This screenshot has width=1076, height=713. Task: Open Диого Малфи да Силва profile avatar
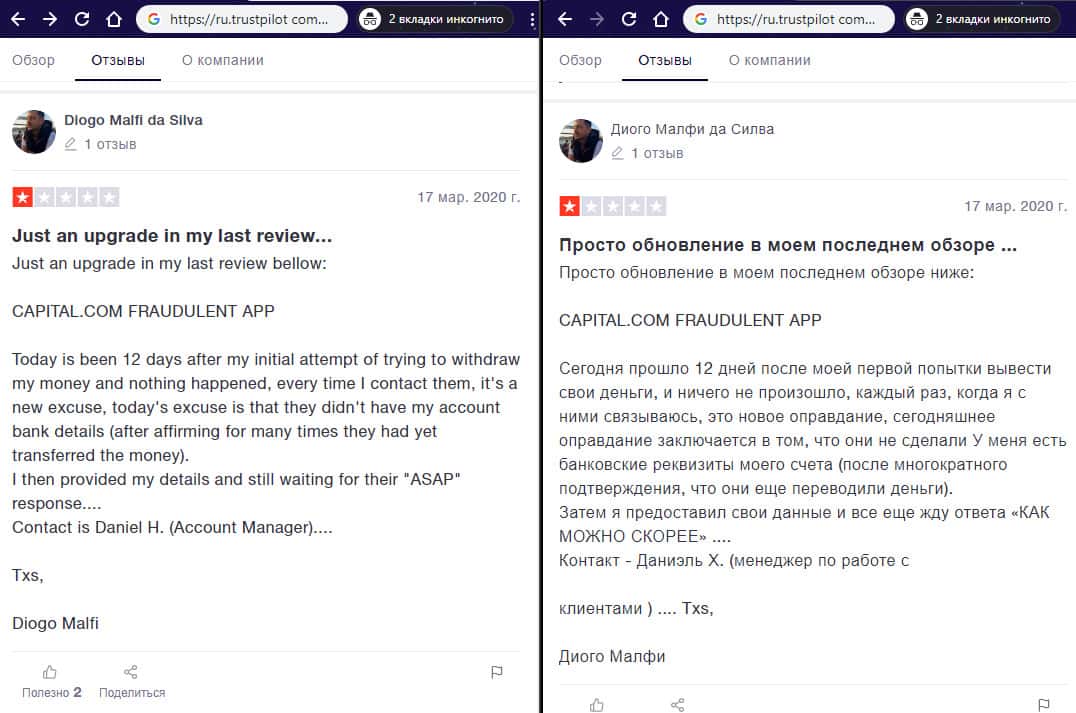(581, 141)
